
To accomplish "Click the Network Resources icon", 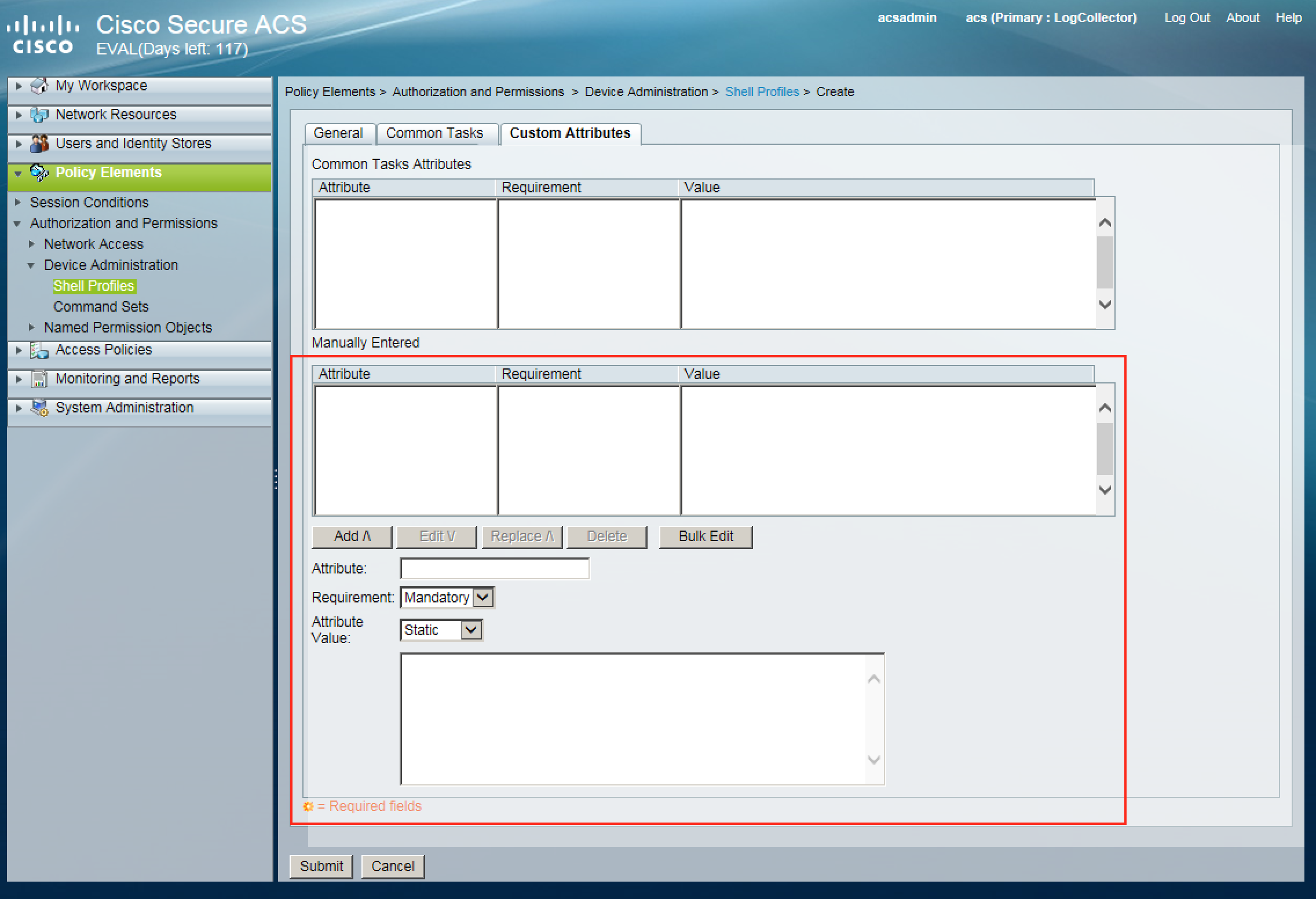I will 39,115.
